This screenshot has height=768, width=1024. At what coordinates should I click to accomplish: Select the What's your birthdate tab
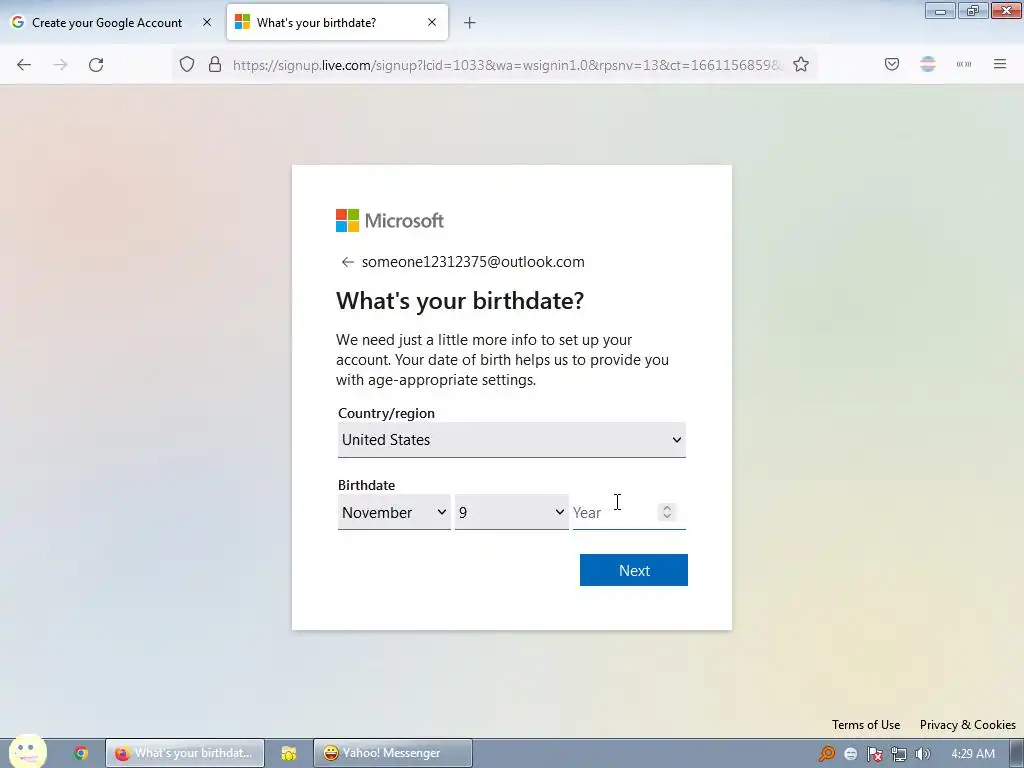(337, 22)
